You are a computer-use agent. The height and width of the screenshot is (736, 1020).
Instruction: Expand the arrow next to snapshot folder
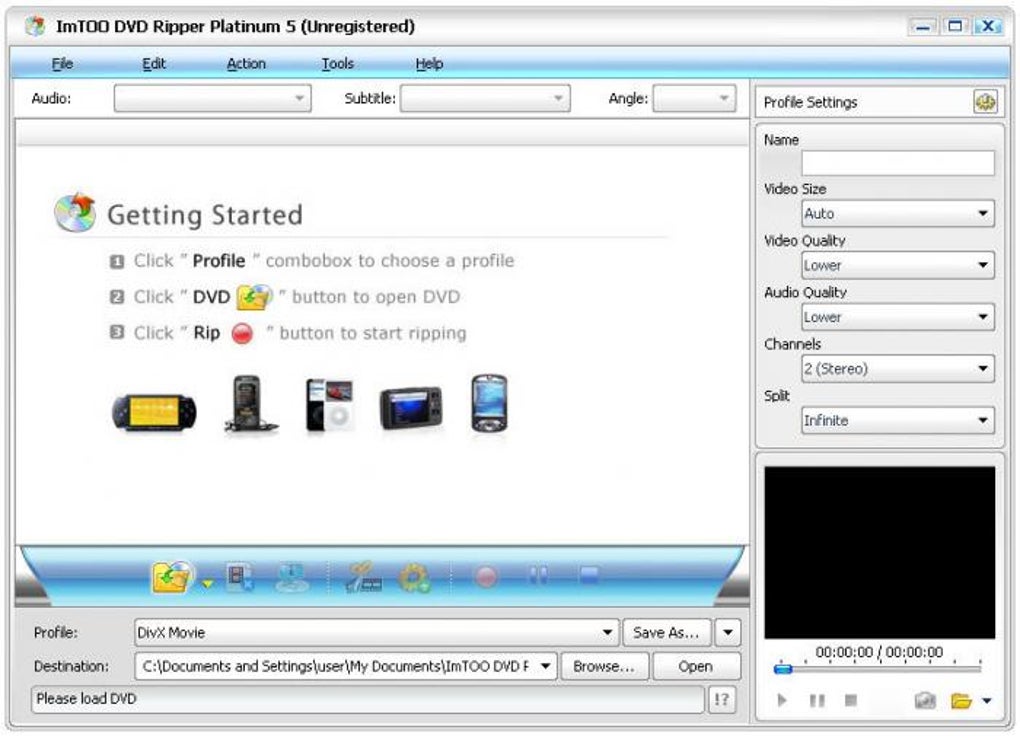[x=987, y=701]
